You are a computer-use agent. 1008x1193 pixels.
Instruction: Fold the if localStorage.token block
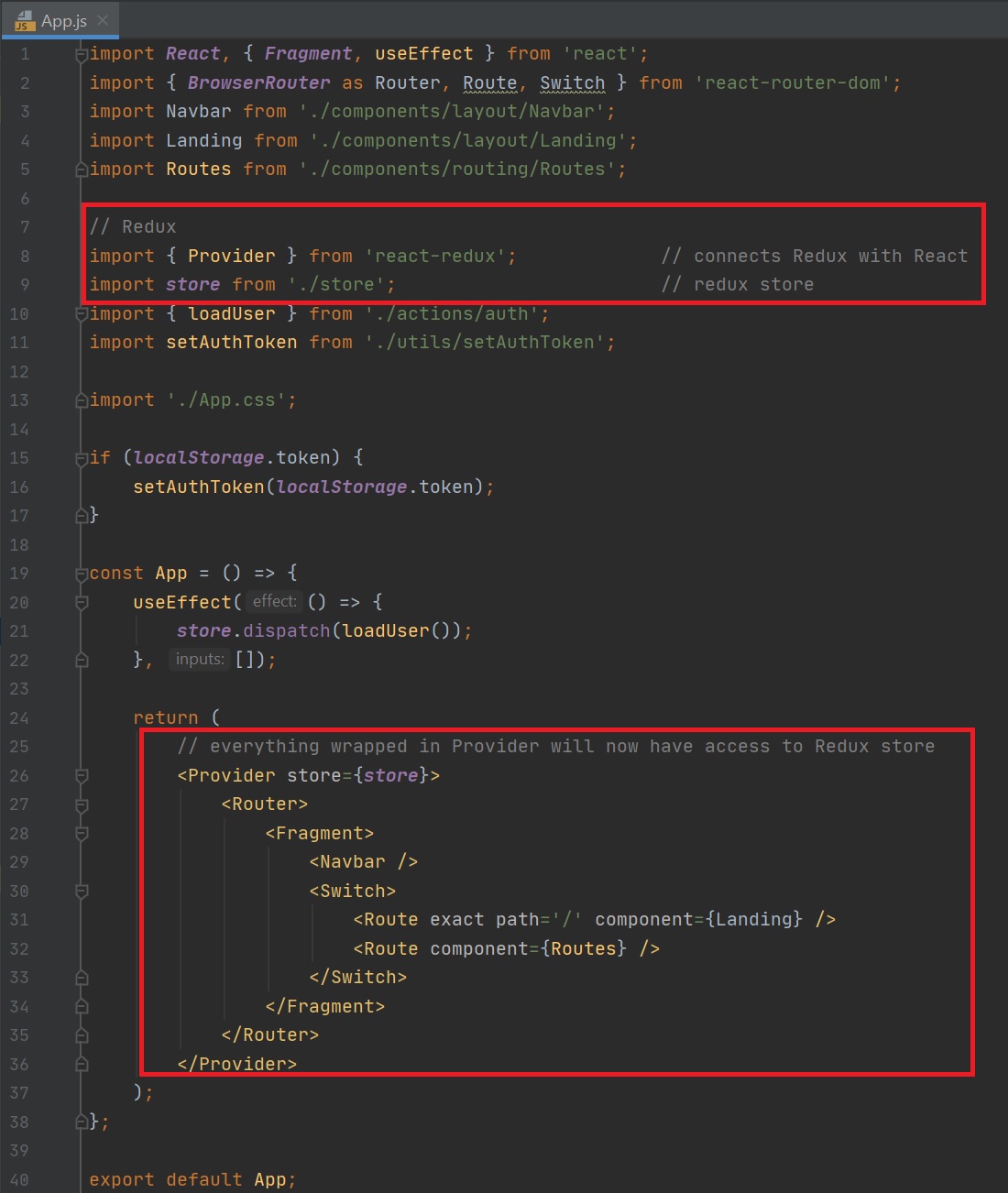pyautogui.click(x=82, y=458)
